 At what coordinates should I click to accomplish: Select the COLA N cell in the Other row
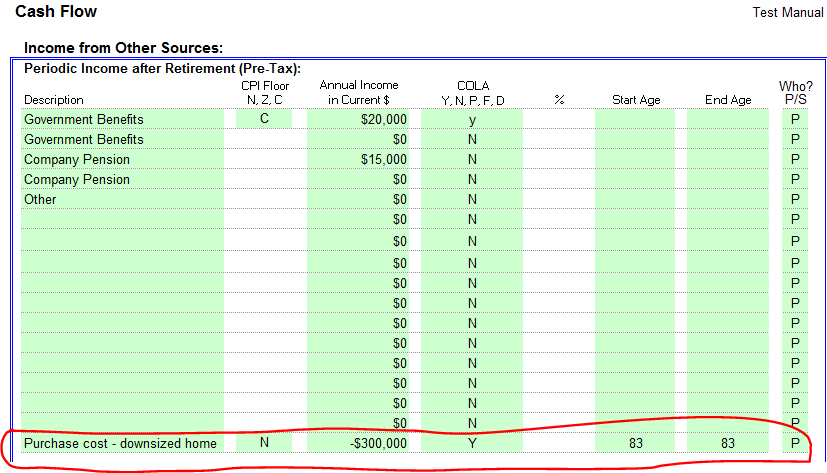coord(472,200)
